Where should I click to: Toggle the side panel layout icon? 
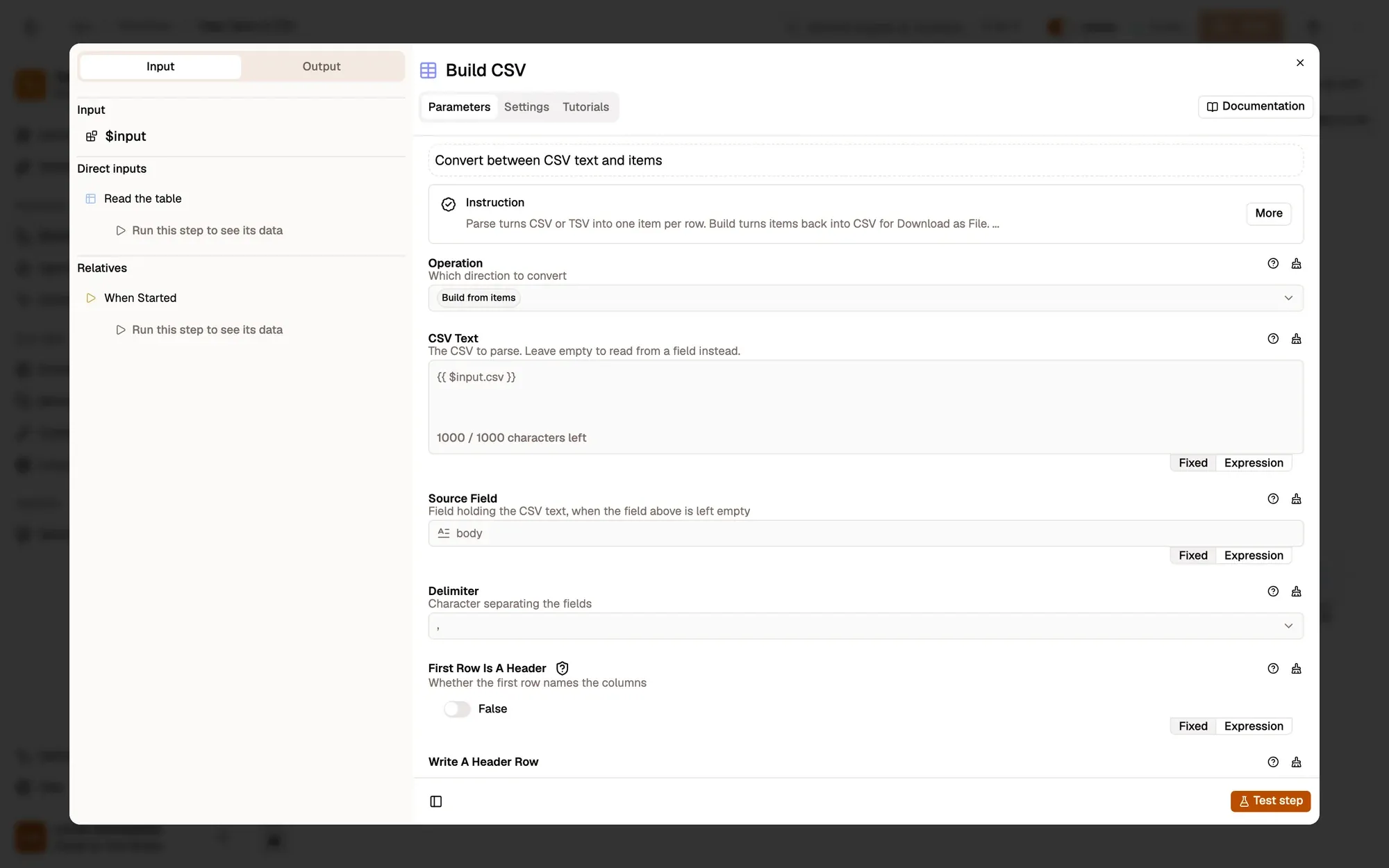tap(436, 801)
